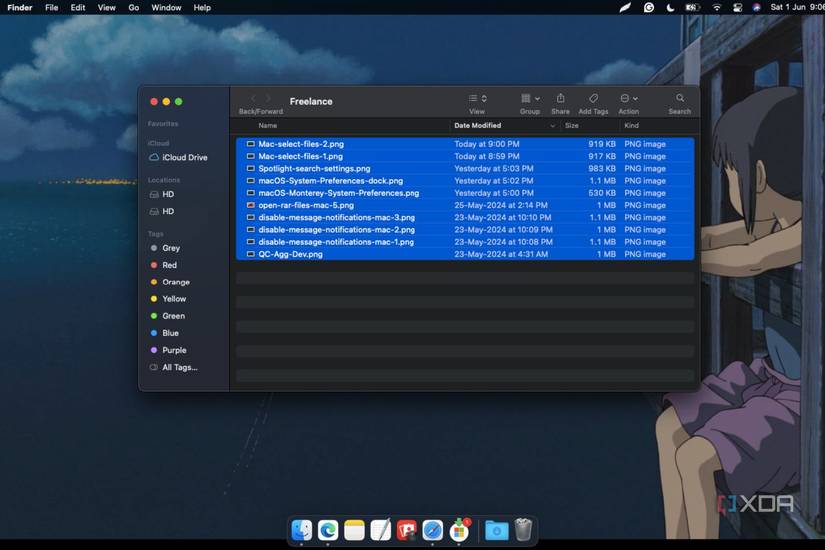
Task: Open the Notes app in the Dock
Action: point(354,530)
